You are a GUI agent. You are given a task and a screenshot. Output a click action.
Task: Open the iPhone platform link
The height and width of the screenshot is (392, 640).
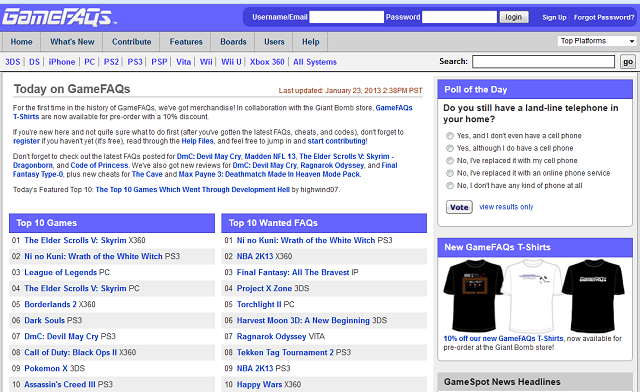[x=62, y=62]
